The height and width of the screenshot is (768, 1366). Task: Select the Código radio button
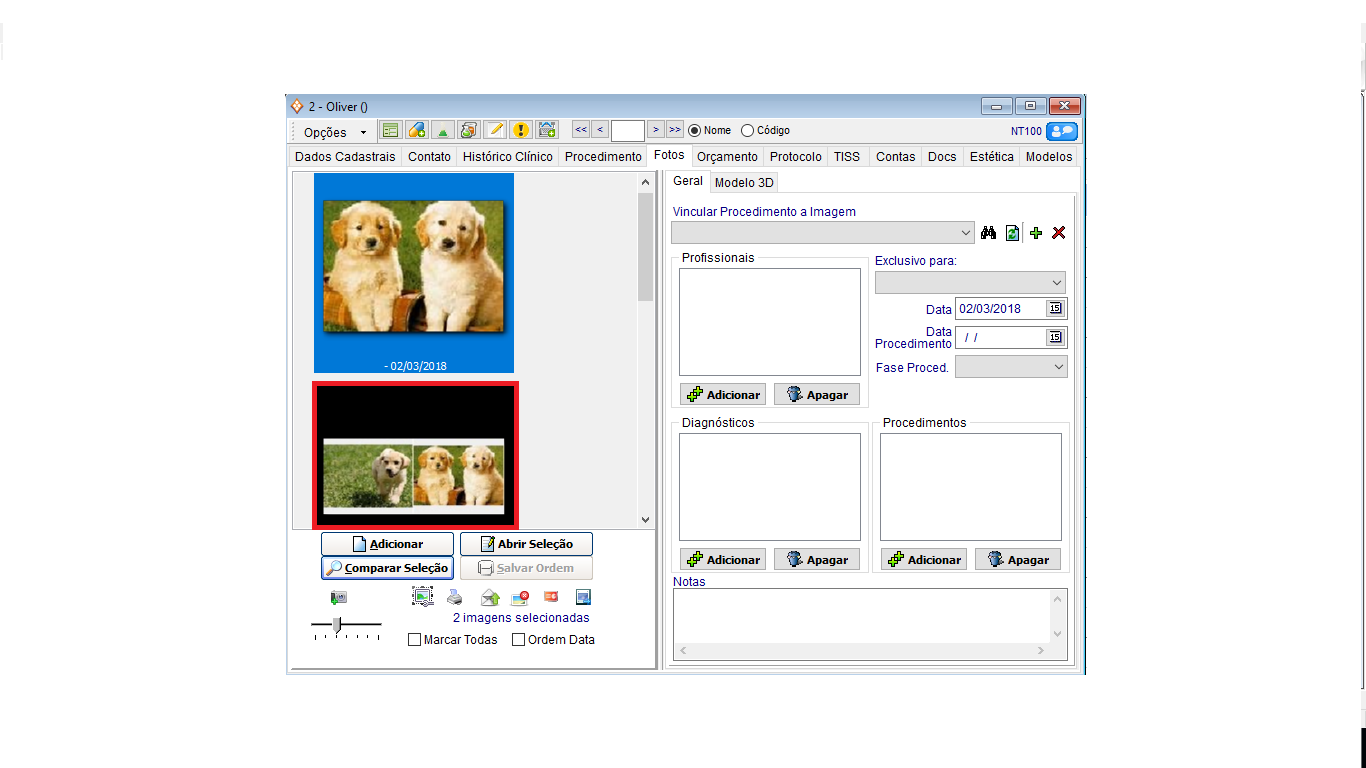748,130
